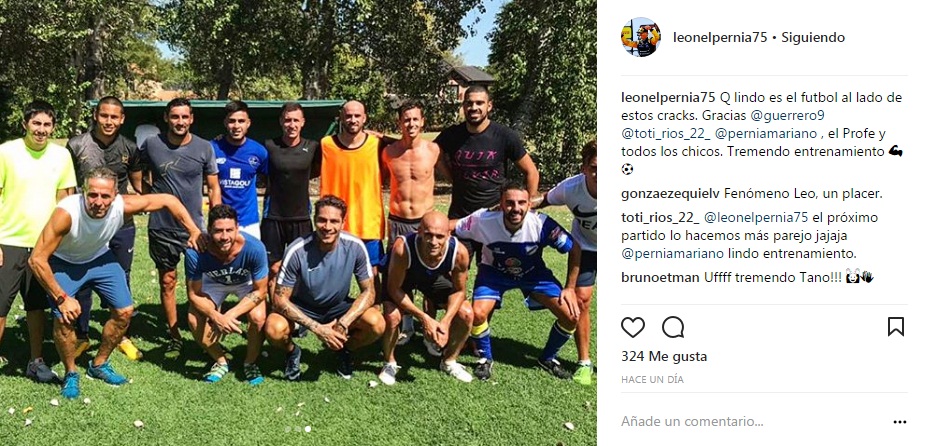
Task: Open the @toti_rios_22_ mention in the caption
Action: [663, 133]
